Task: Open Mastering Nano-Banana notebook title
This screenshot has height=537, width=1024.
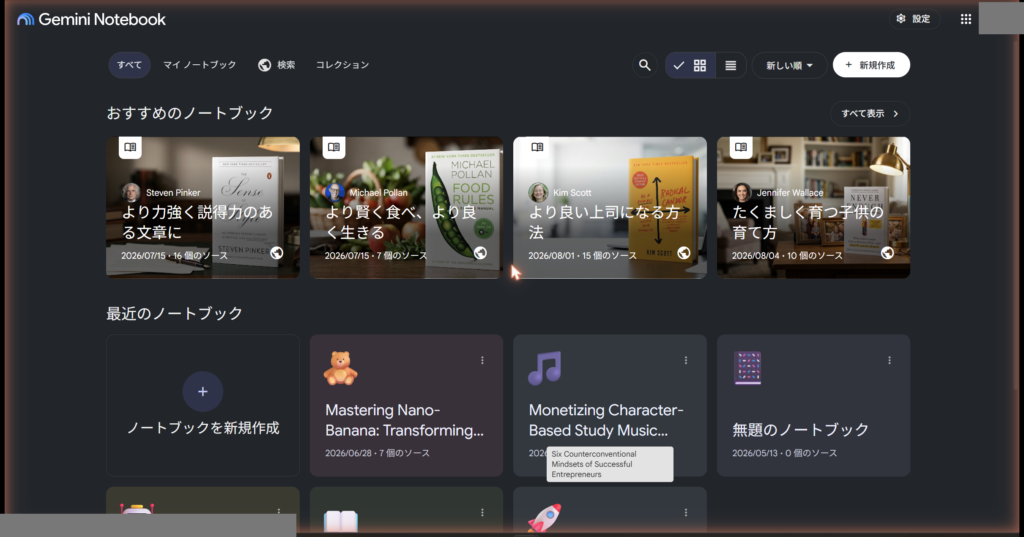Action: pos(404,420)
